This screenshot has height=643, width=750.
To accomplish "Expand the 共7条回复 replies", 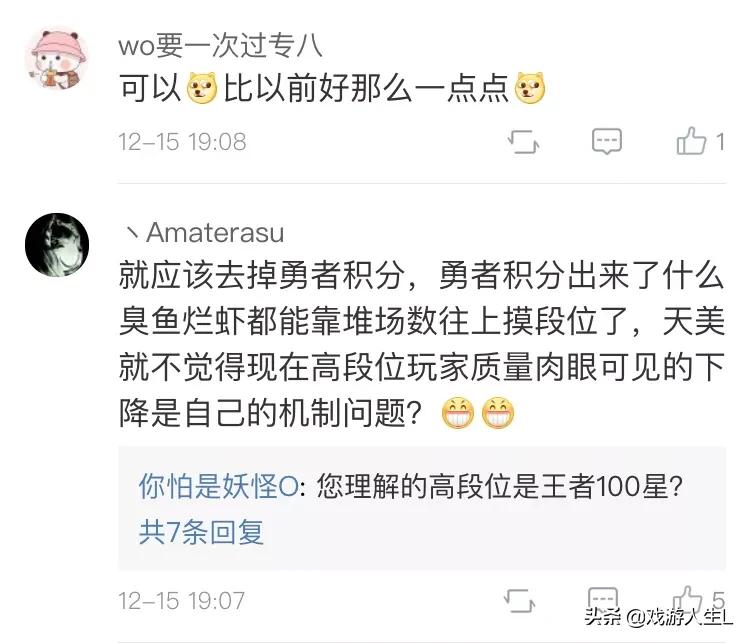I will pos(201,532).
